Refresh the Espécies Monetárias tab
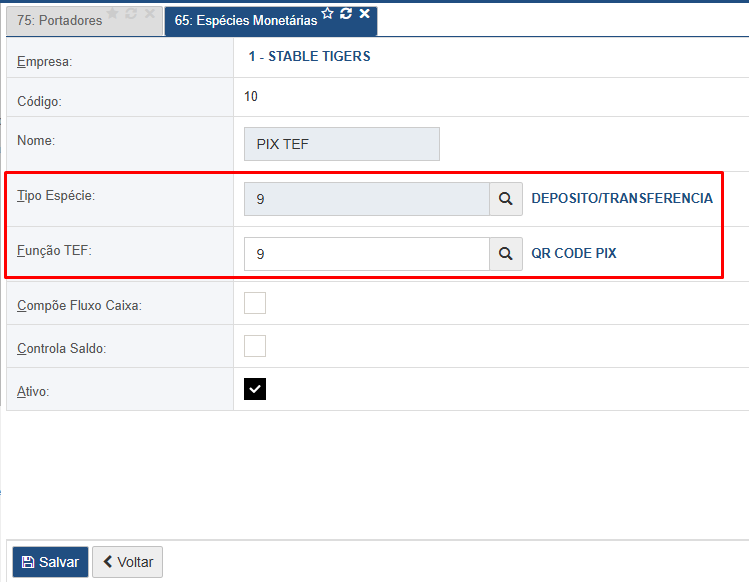The height and width of the screenshot is (582, 749). [346, 13]
